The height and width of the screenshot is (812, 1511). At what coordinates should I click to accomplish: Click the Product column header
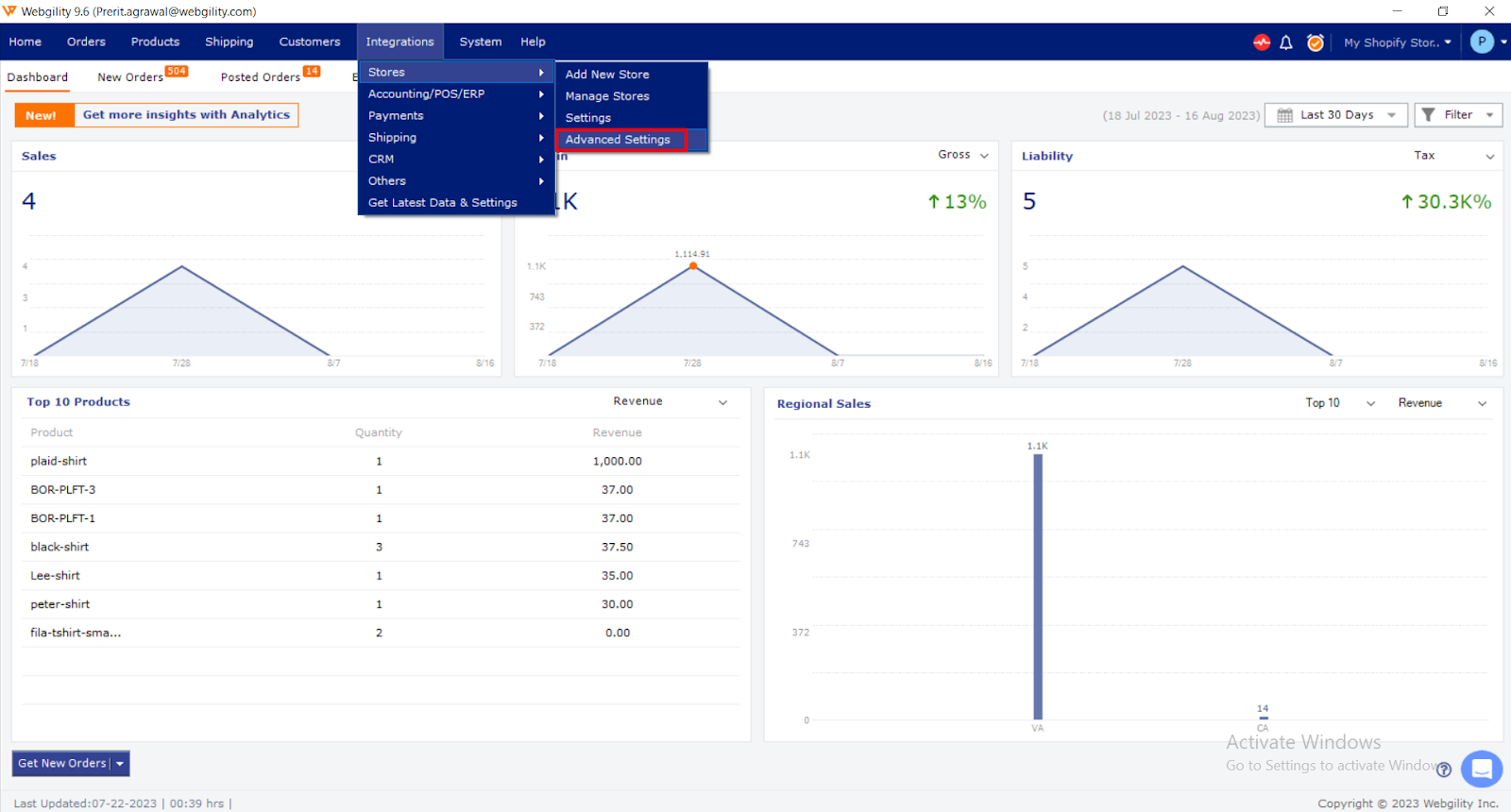52,432
